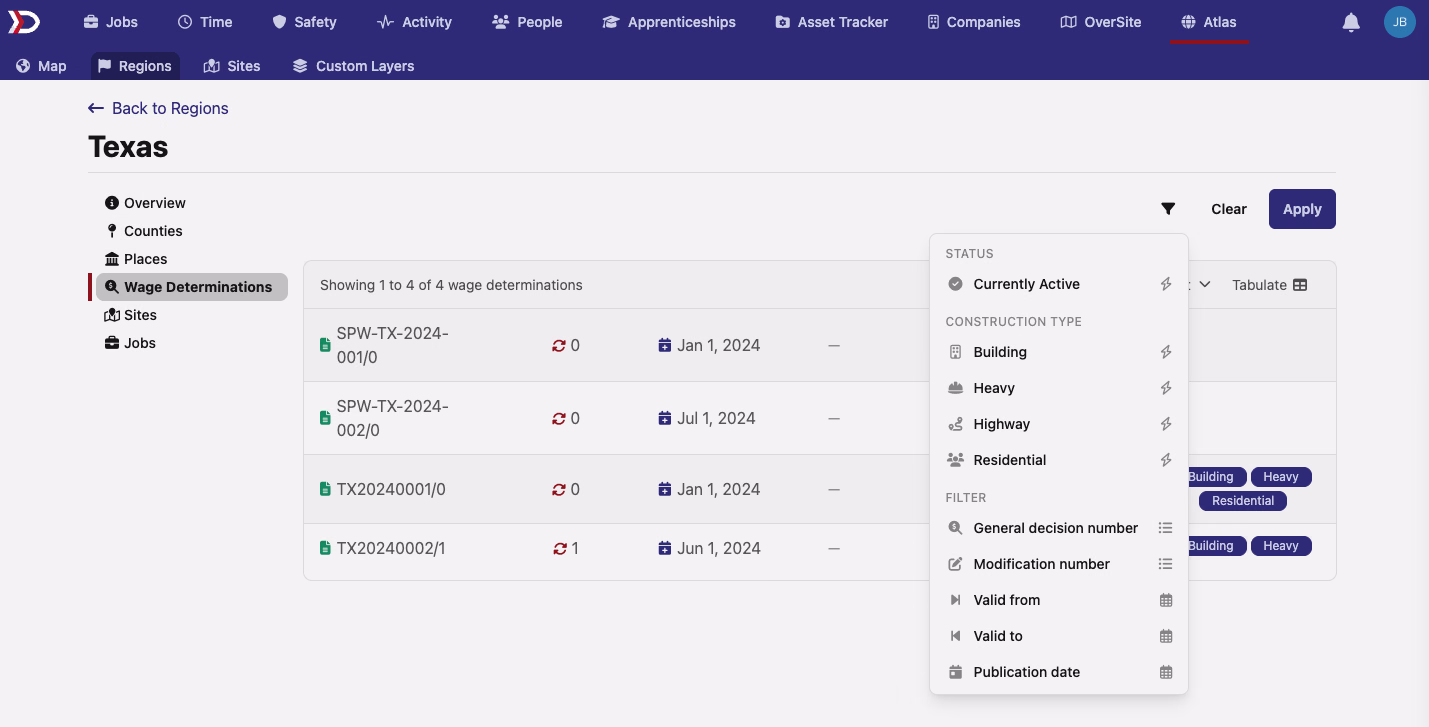
Task: Select the Valid to filter
Action: [1059, 636]
